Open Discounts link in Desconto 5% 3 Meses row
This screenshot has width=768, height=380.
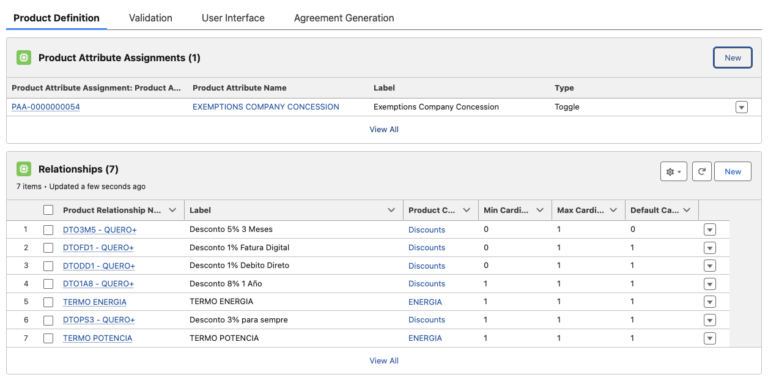pos(427,230)
